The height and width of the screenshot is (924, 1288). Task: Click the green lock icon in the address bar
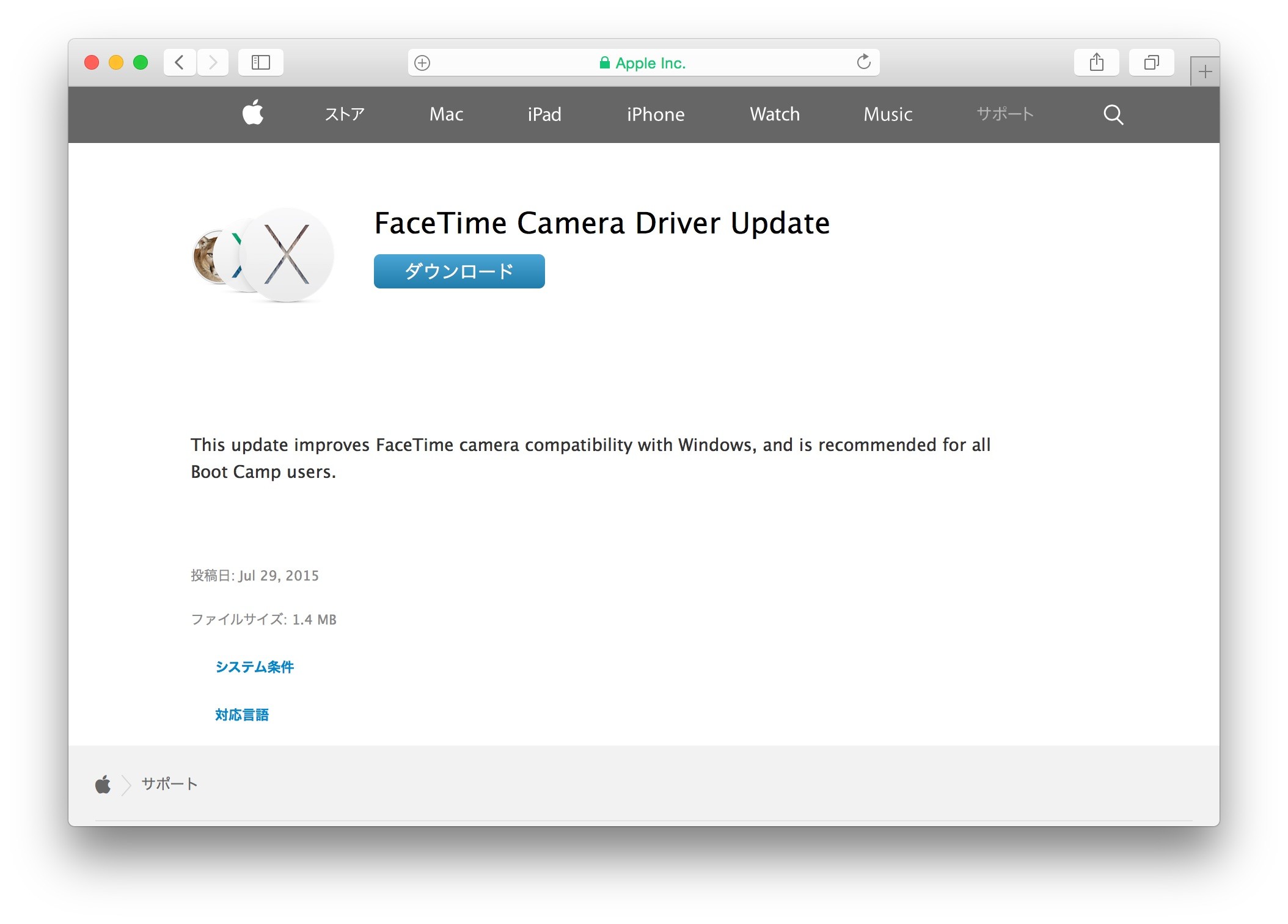(604, 63)
